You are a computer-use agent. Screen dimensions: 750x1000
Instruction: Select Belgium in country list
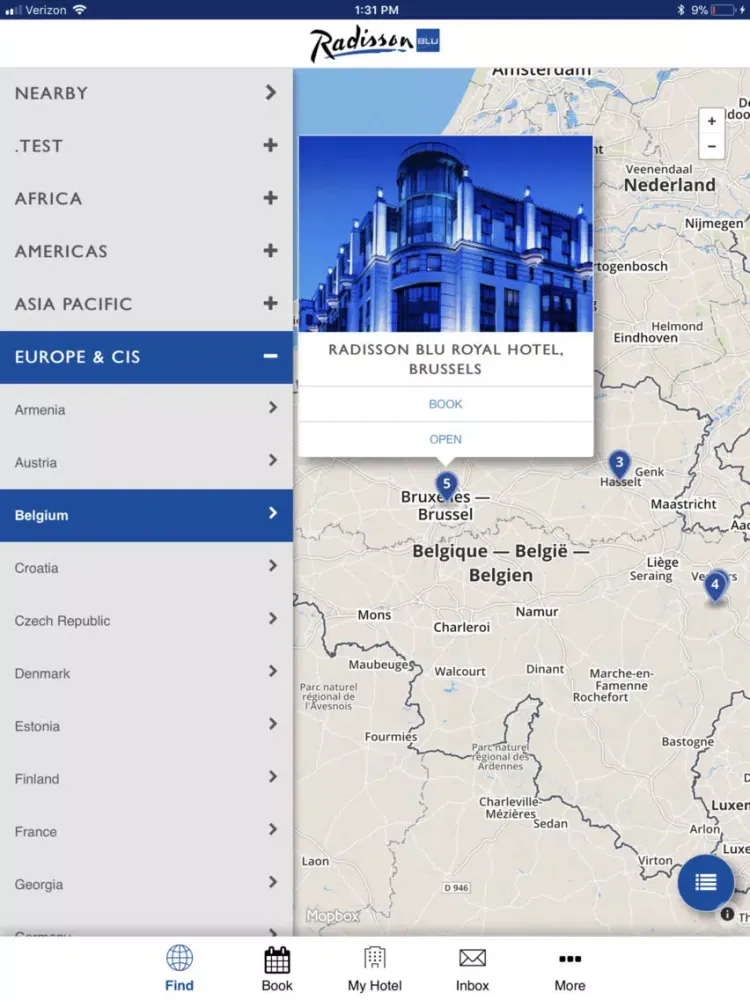(146, 515)
